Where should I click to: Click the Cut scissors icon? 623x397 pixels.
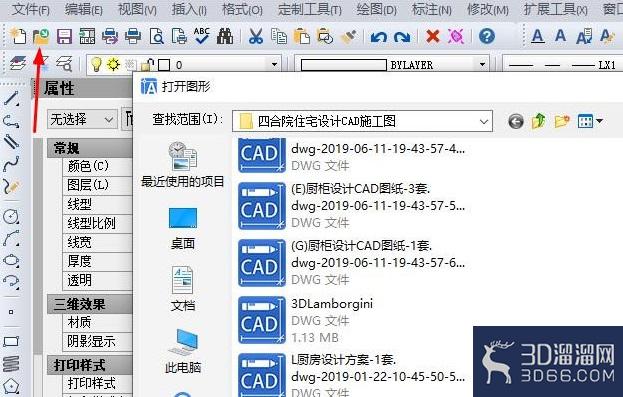256,36
